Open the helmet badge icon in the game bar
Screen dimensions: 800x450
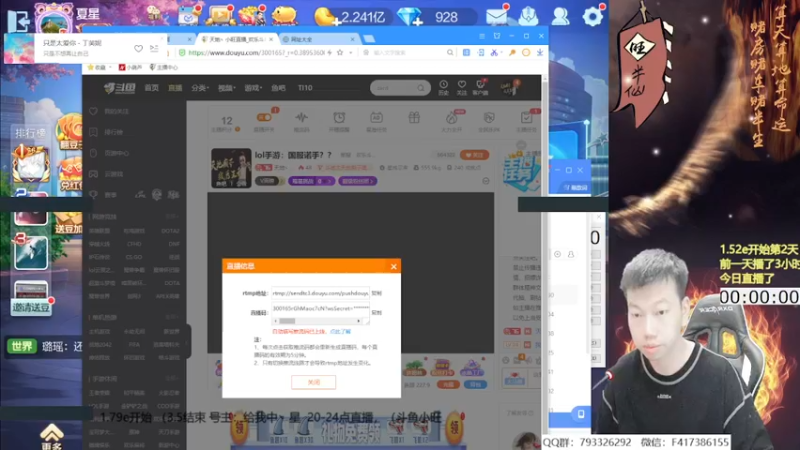tap(529, 16)
